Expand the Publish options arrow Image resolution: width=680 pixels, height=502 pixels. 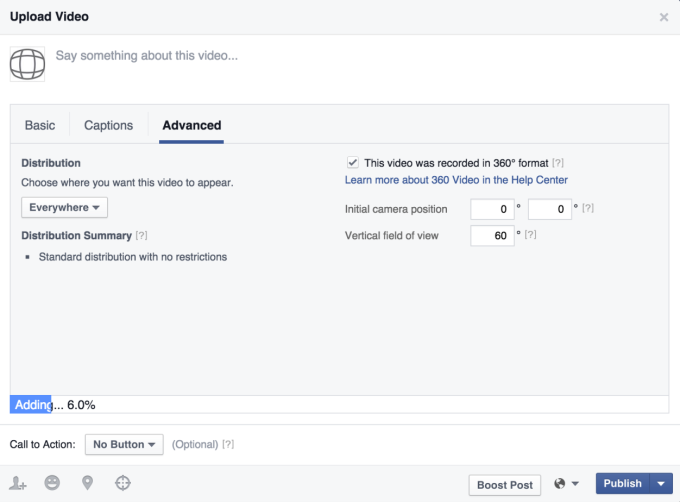coord(661,484)
